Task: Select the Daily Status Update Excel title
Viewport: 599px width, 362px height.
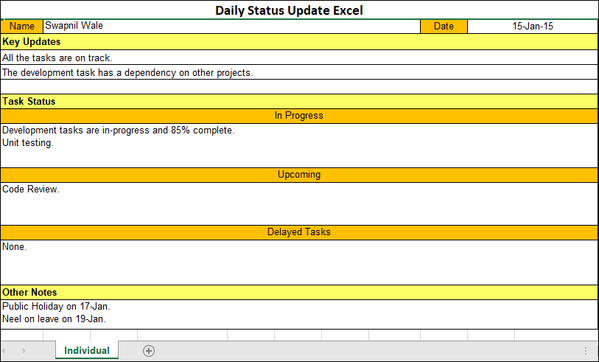Action: coord(289,10)
